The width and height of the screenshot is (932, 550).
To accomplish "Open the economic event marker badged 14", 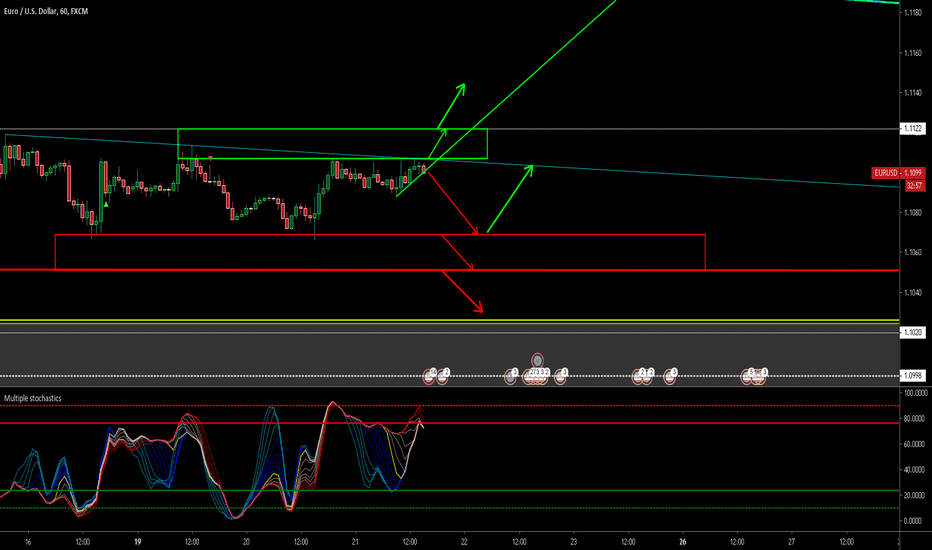I will click(x=429, y=377).
